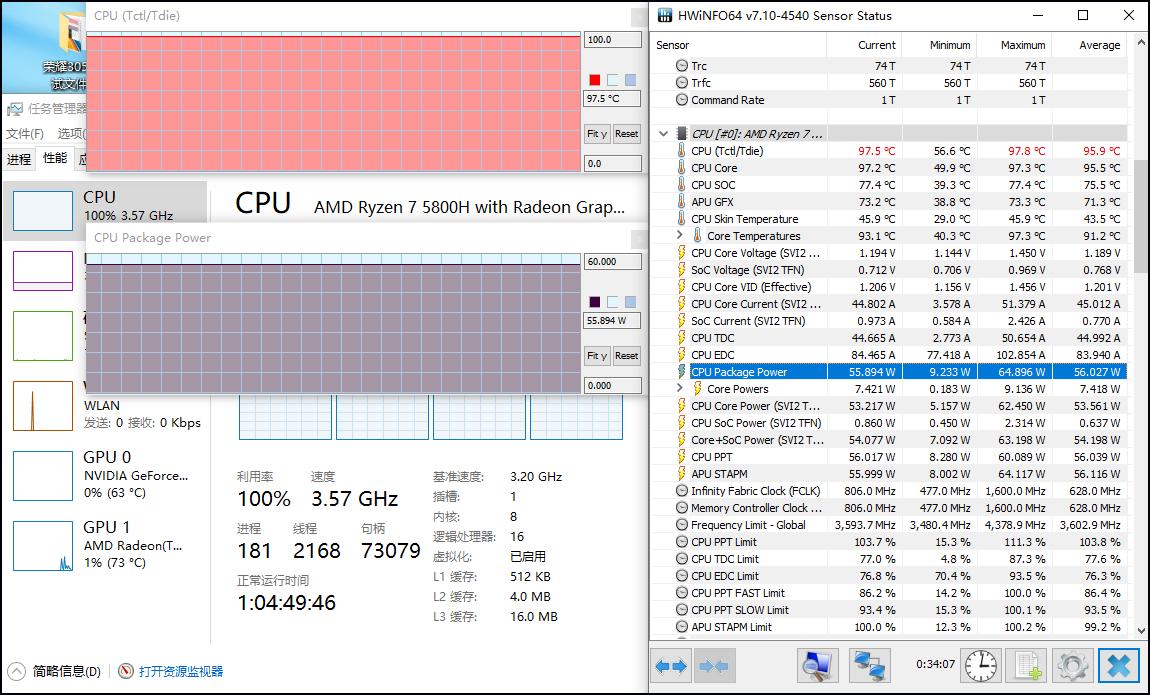This screenshot has width=1150, height=695.
Task: Click Reset in the CPU (Tctl/Tdie) graph
Action: (626, 133)
